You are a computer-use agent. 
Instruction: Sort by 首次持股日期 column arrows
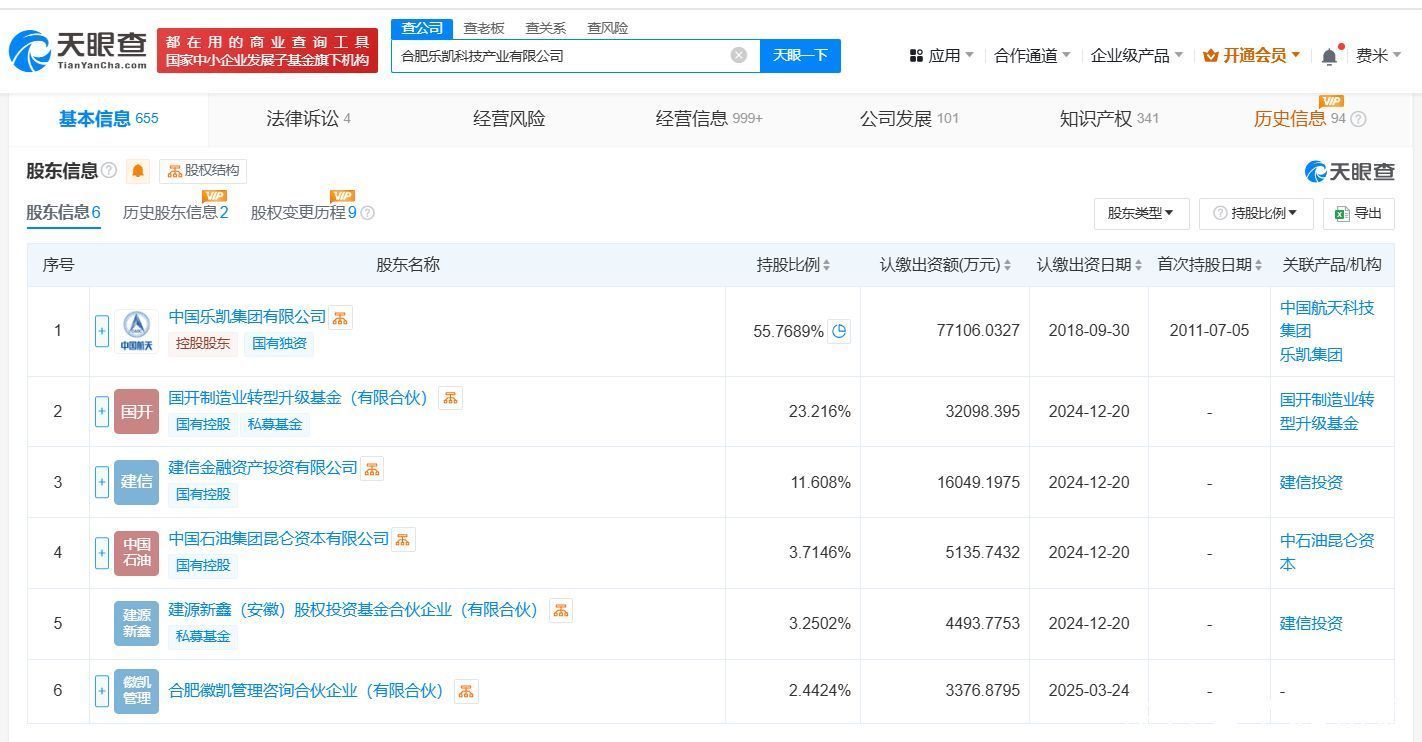(1258, 265)
